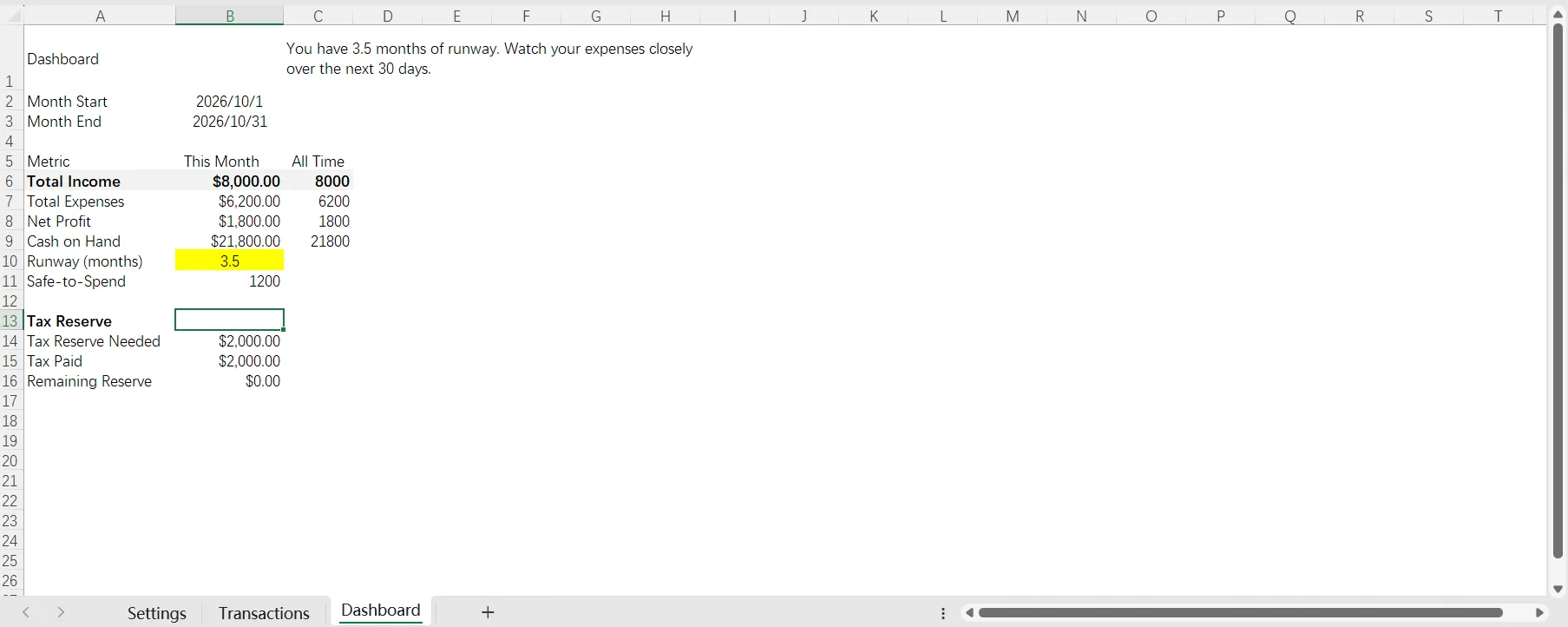The width and height of the screenshot is (1568, 627).
Task: Click the three-dot sheet bar handle
Action: pos(943,613)
